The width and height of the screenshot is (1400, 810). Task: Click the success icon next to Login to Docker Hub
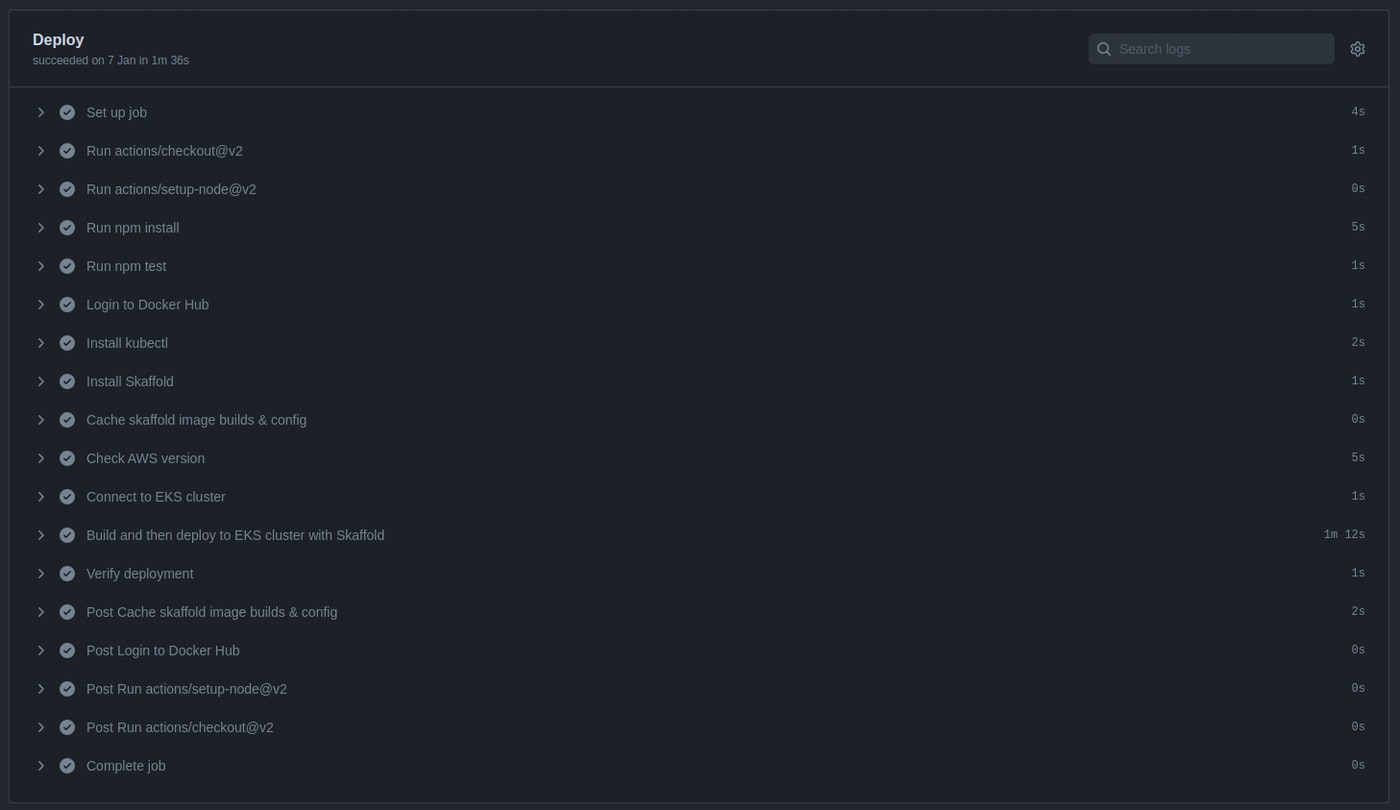coord(67,304)
